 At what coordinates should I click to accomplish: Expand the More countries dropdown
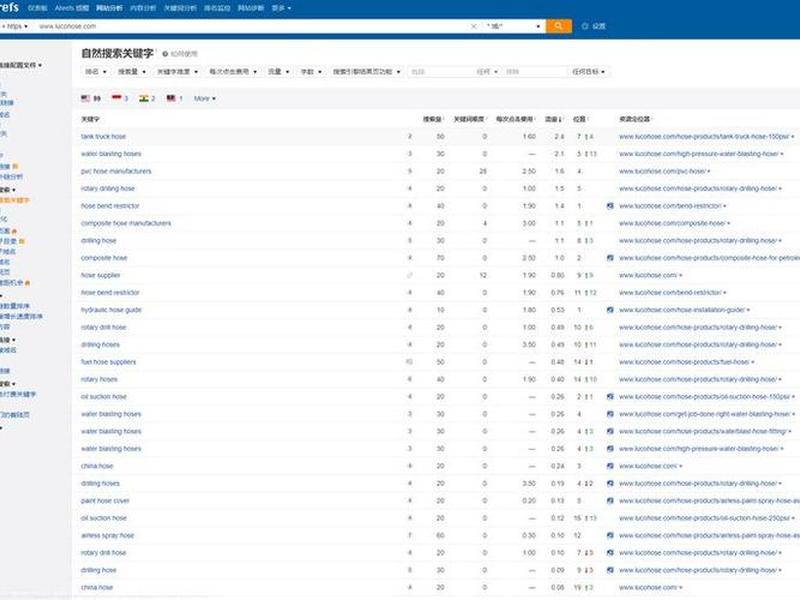(x=205, y=98)
